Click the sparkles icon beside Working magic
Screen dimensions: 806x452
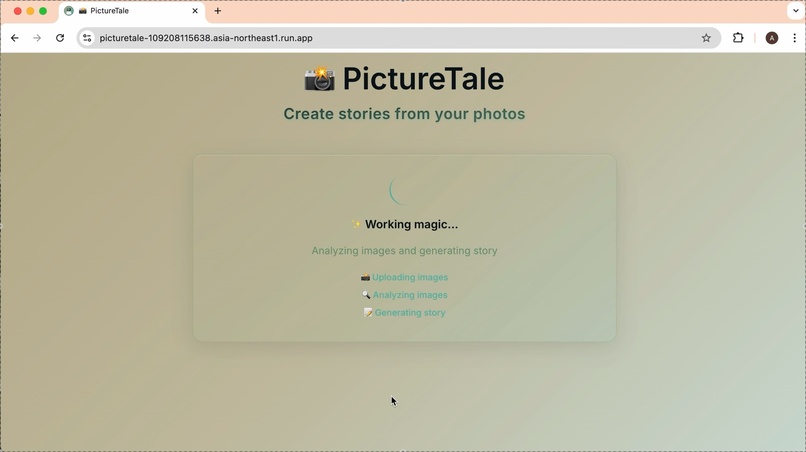pyautogui.click(x=356, y=224)
